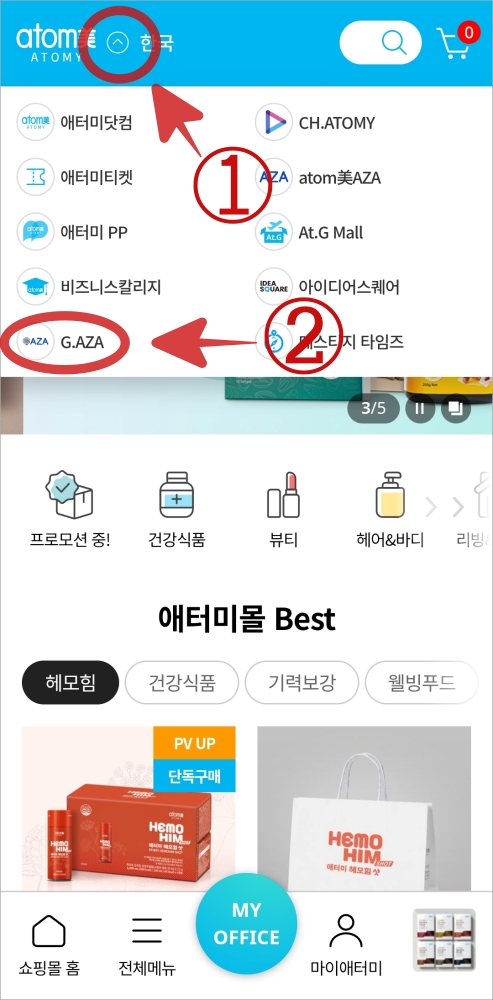Open CH.ATOMY channel icon
Image resolution: width=493 pixels, height=1000 pixels.
pyautogui.click(x=274, y=122)
